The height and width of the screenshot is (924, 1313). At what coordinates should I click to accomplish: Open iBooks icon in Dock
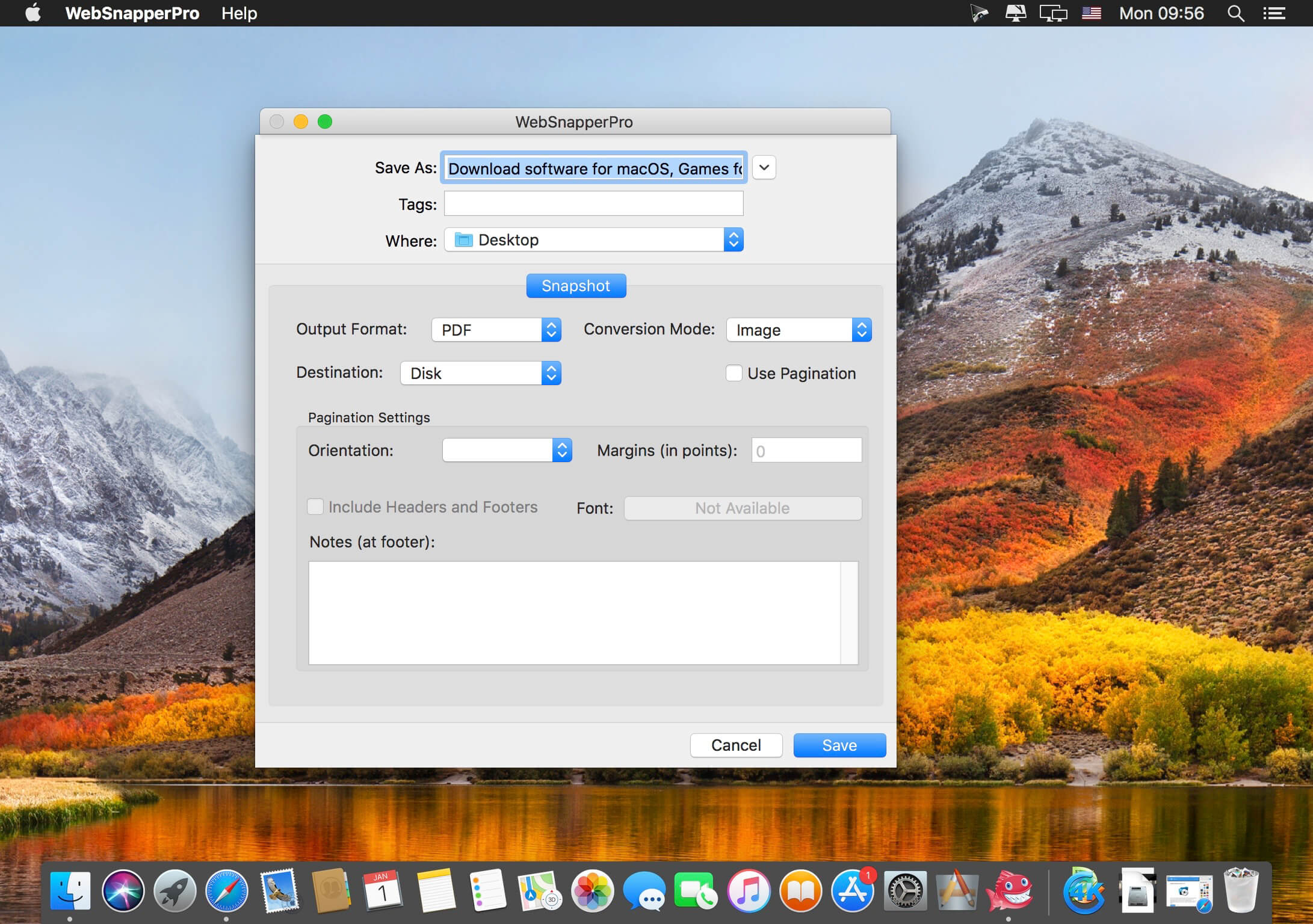point(800,891)
